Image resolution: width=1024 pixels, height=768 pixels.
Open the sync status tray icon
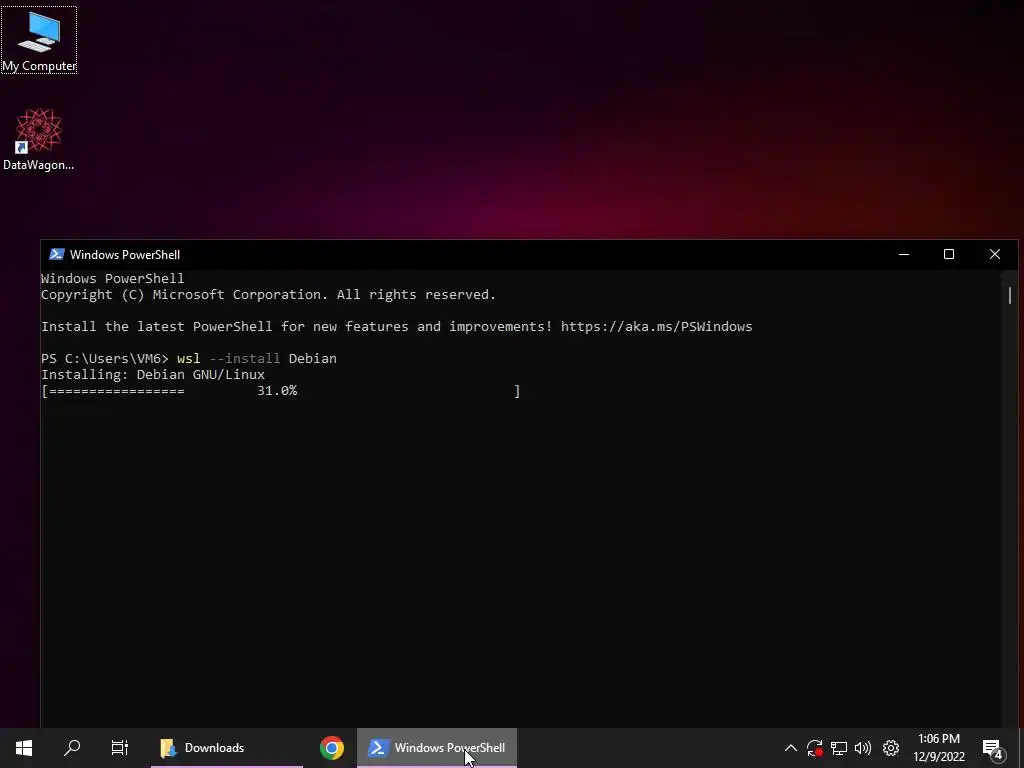(814, 748)
